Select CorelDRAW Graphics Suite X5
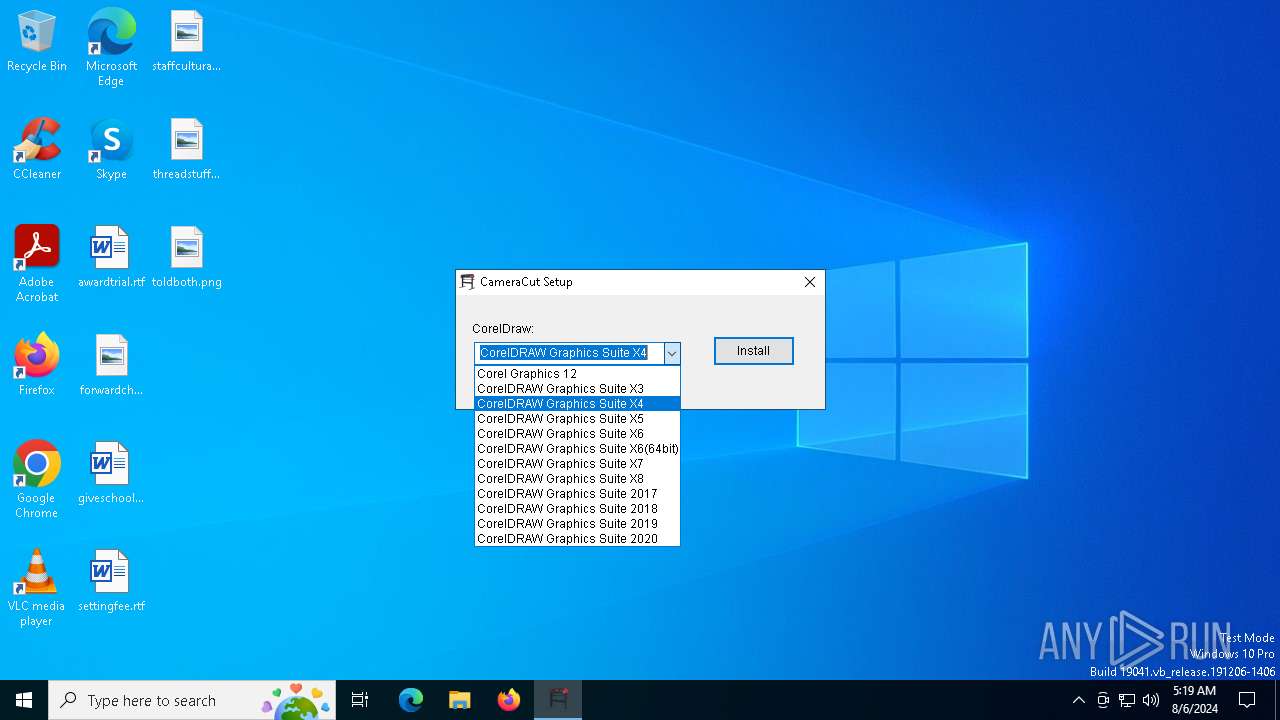 tap(577, 419)
